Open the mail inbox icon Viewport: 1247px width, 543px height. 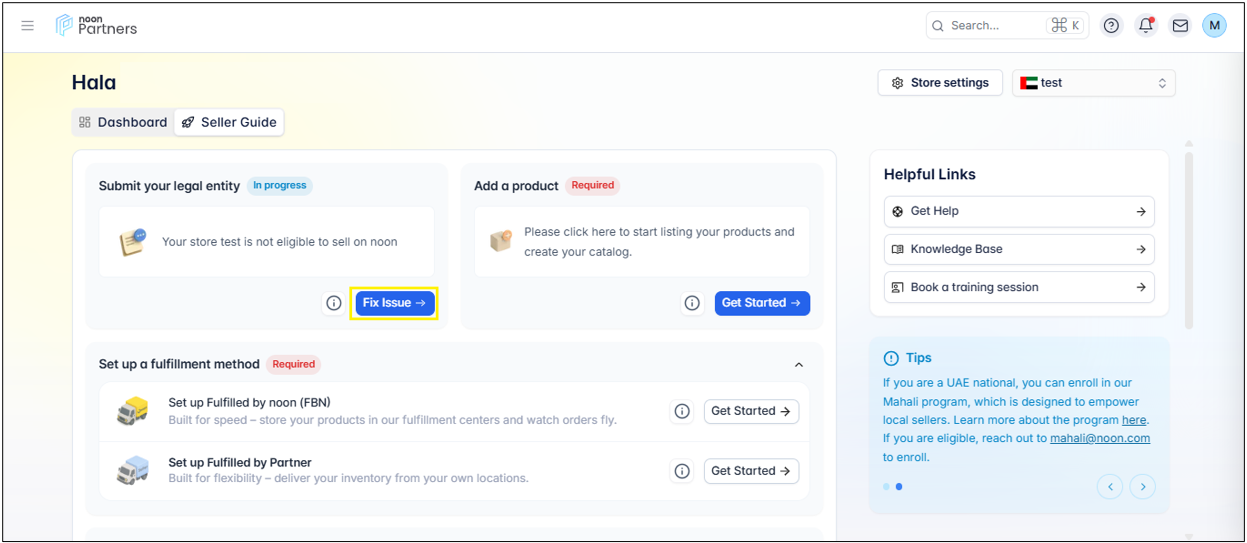tap(1180, 26)
